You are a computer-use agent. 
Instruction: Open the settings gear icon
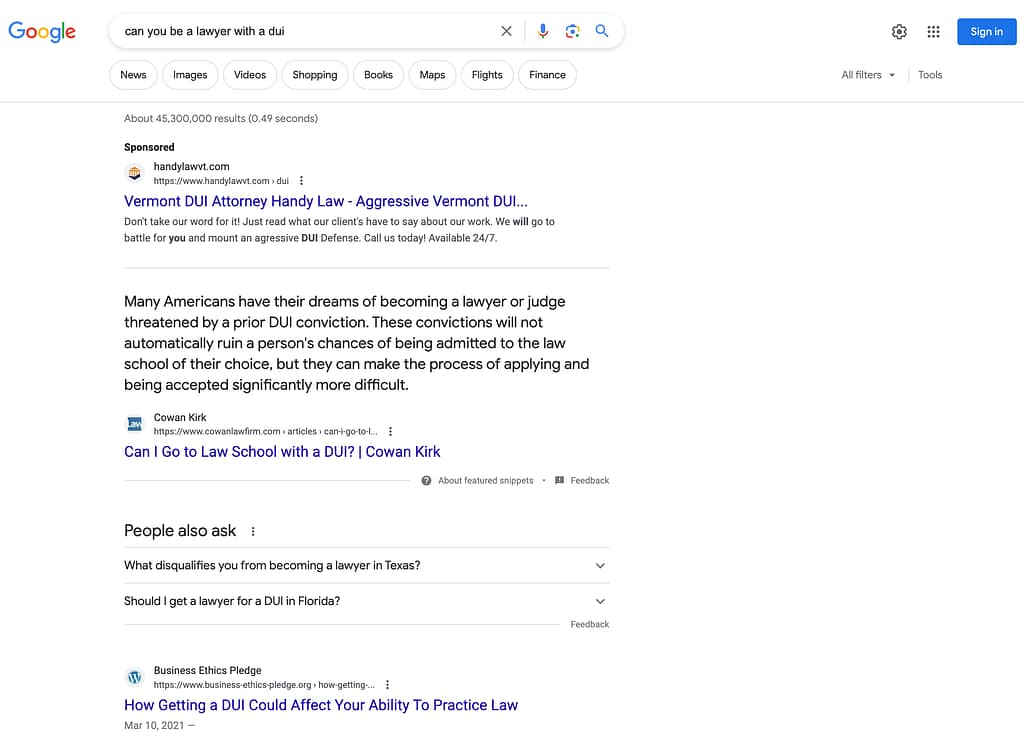click(x=899, y=31)
